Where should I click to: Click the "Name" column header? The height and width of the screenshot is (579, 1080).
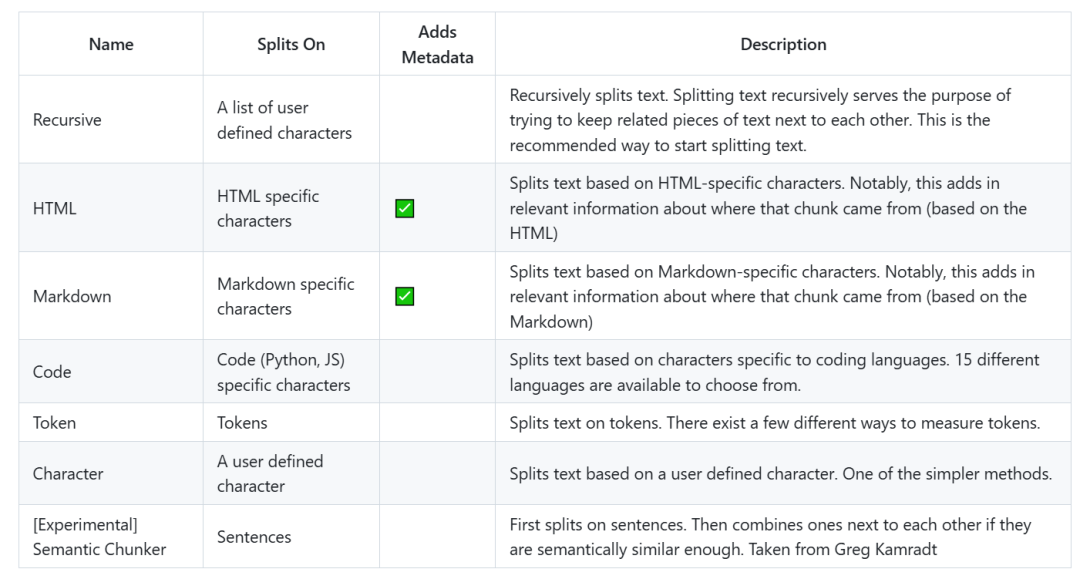click(x=111, y=44)
